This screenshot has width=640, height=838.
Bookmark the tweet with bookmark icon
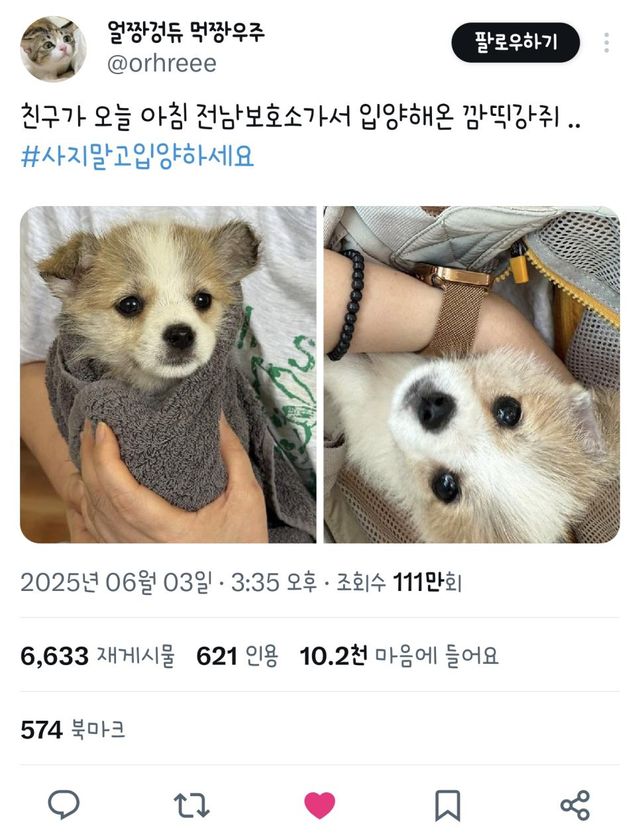pos(447,805)
